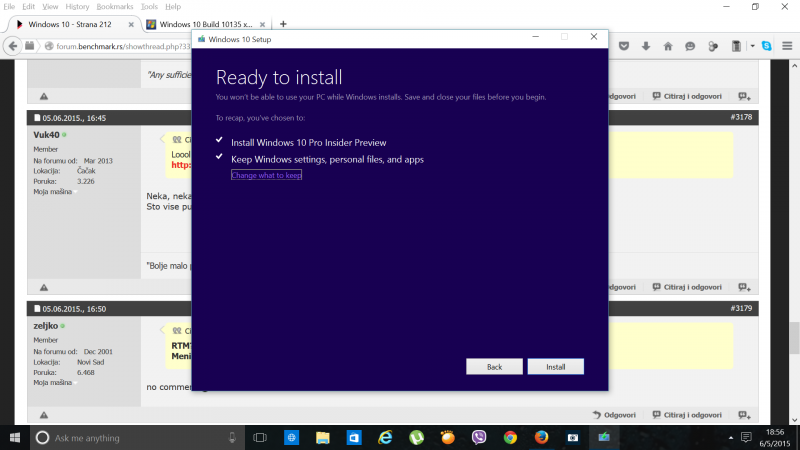Open the Windows Start button
The width and height of the screenshot is (800, 450).
(15, 438)
